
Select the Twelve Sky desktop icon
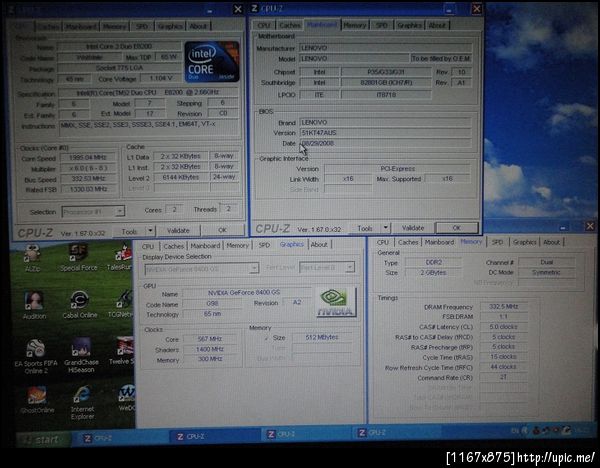click(x=122, y=351)
